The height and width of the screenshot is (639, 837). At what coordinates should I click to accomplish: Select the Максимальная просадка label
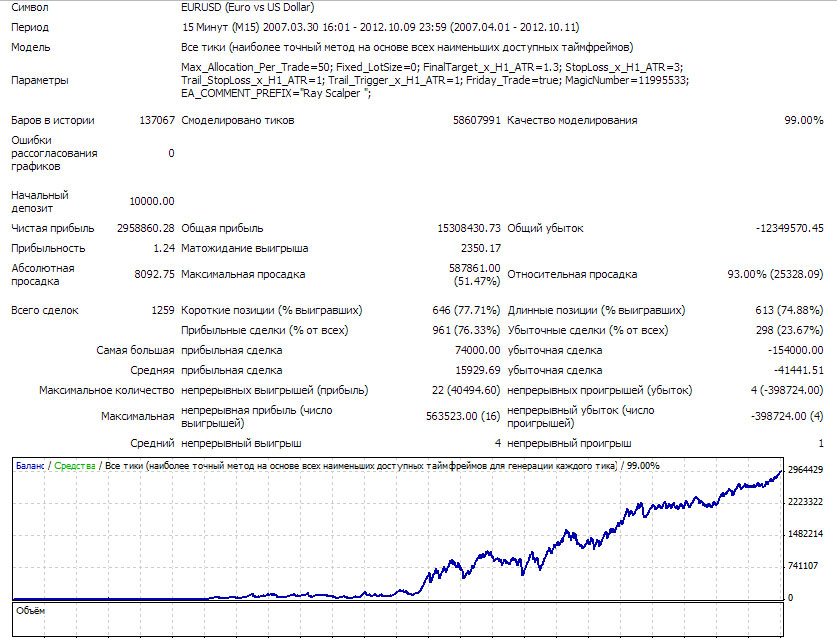point(243,274)
